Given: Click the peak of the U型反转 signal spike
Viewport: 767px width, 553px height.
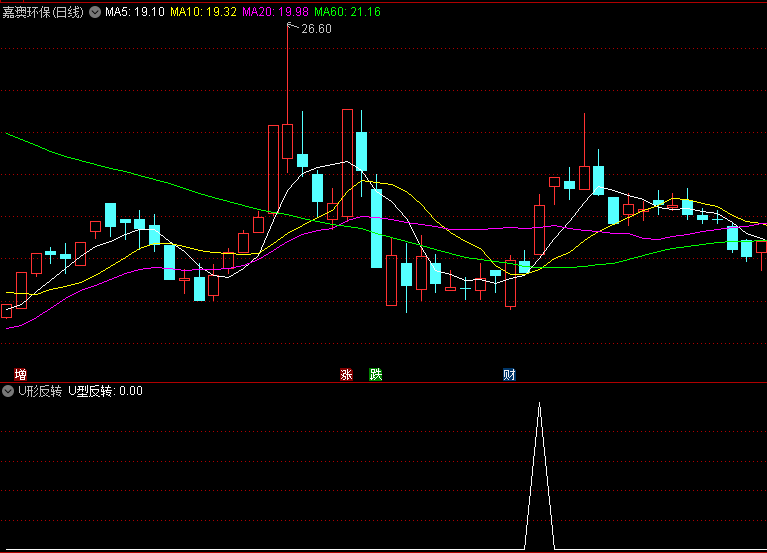Looking at the screenshot, I should [x=540, y=403].
